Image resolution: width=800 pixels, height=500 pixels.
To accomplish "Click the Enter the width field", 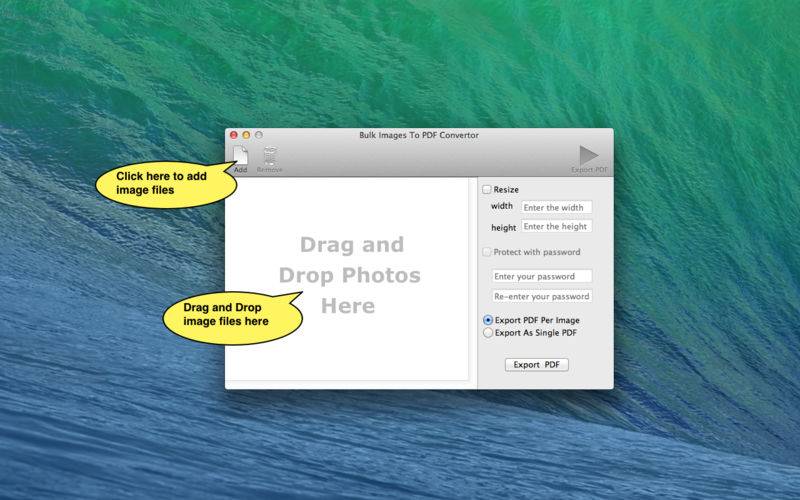I will pos(557,207).
